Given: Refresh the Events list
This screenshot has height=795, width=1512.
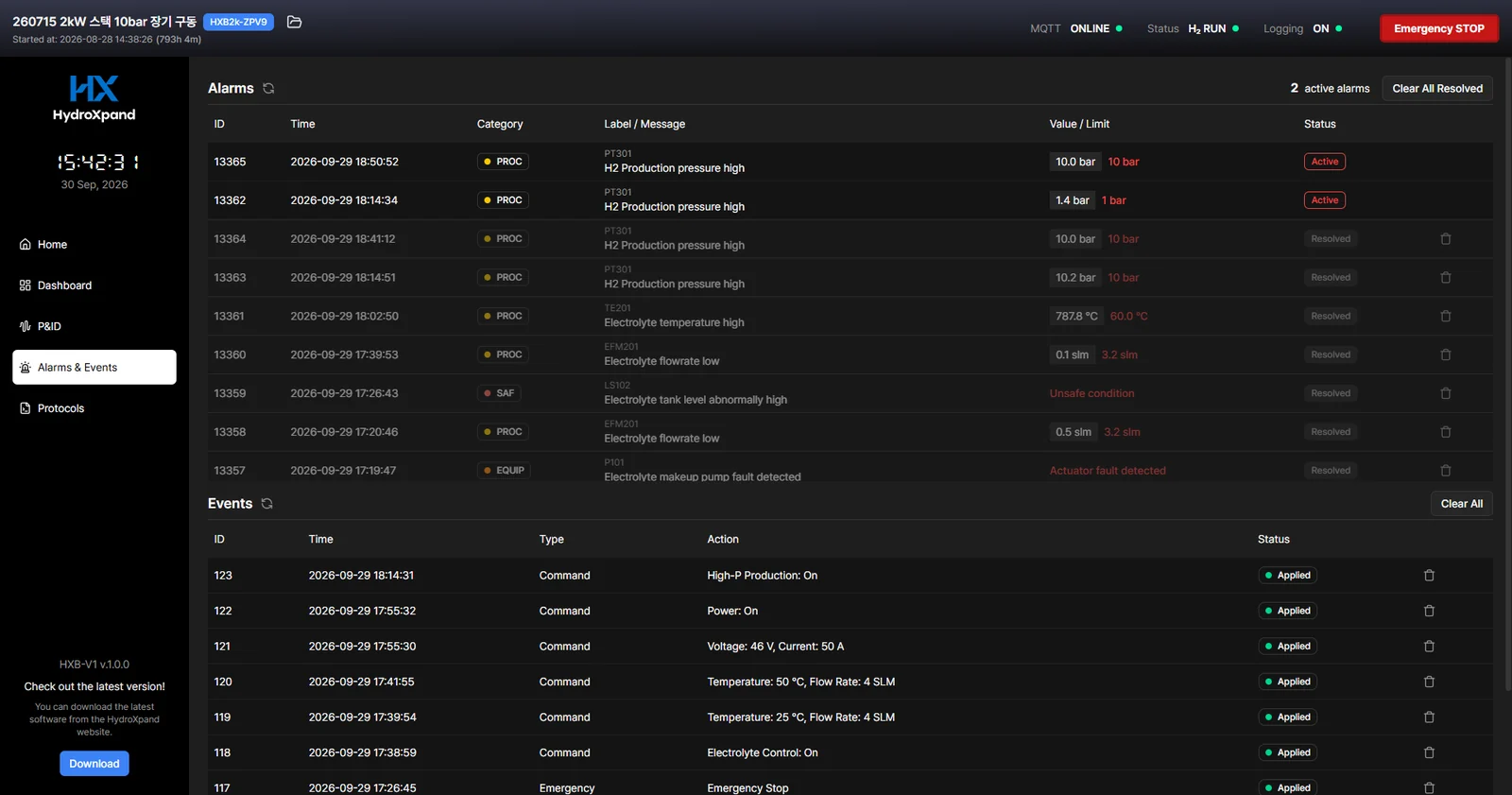Looking at the screenshot, I should coord(266,504).
